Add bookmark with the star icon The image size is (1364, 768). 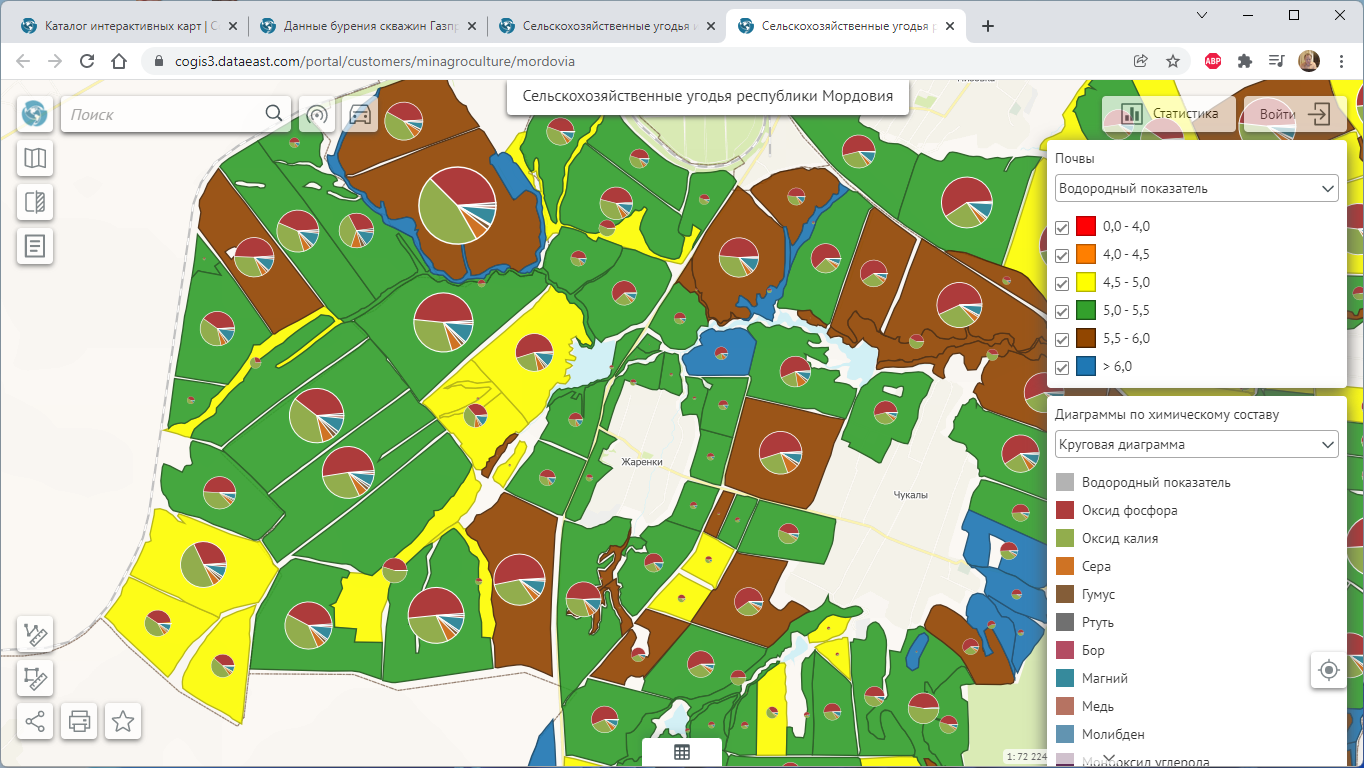123,721
